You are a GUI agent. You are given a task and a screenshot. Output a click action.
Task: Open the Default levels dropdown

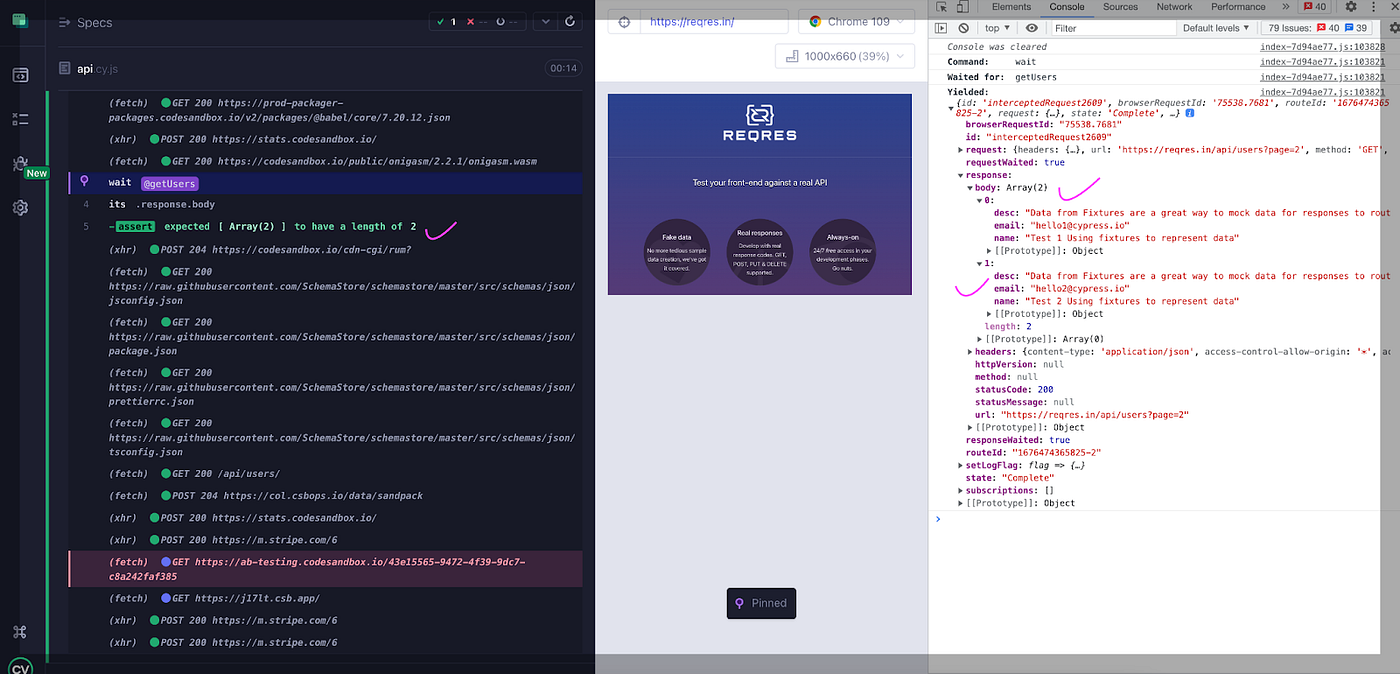[1216, 28]
